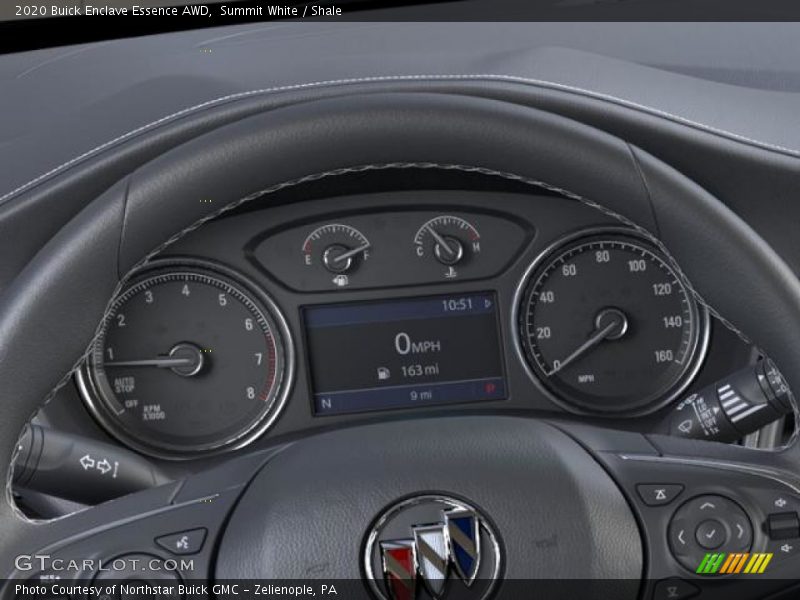The image size is (800, 600).
Task: Click the red warning icon on display
Action: point(490,386)
